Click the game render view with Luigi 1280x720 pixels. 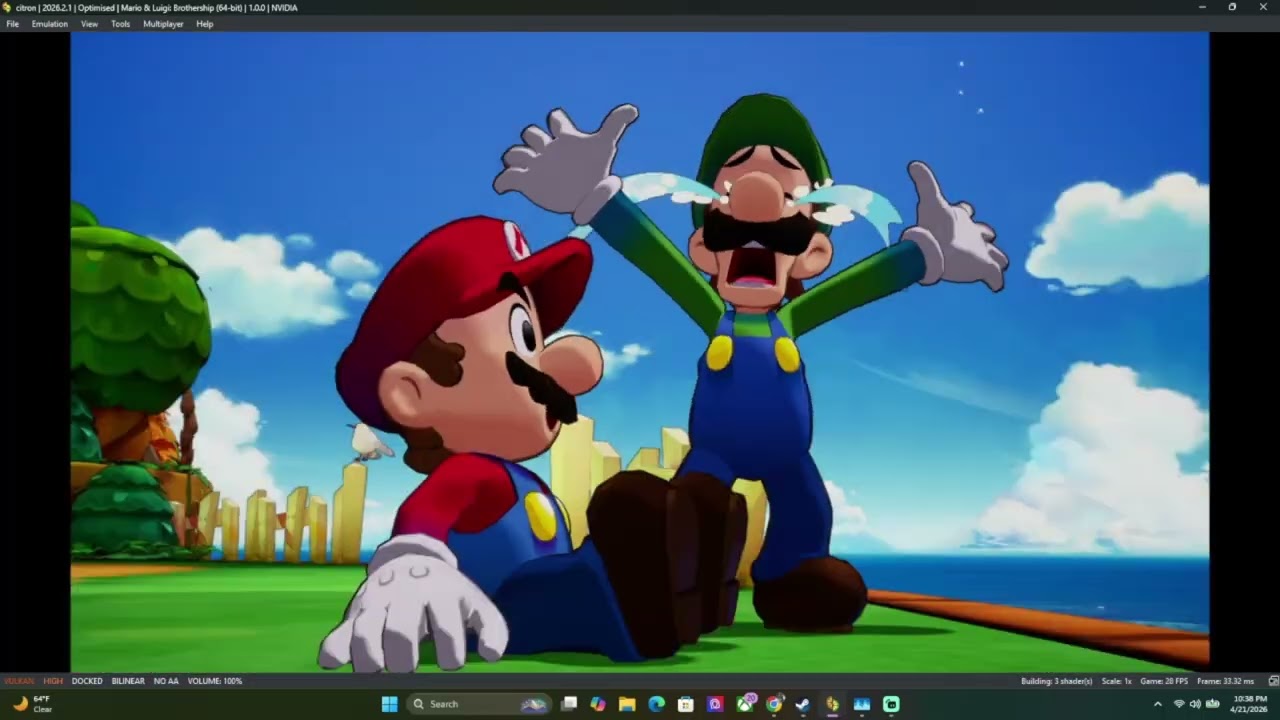pos(640,352)
